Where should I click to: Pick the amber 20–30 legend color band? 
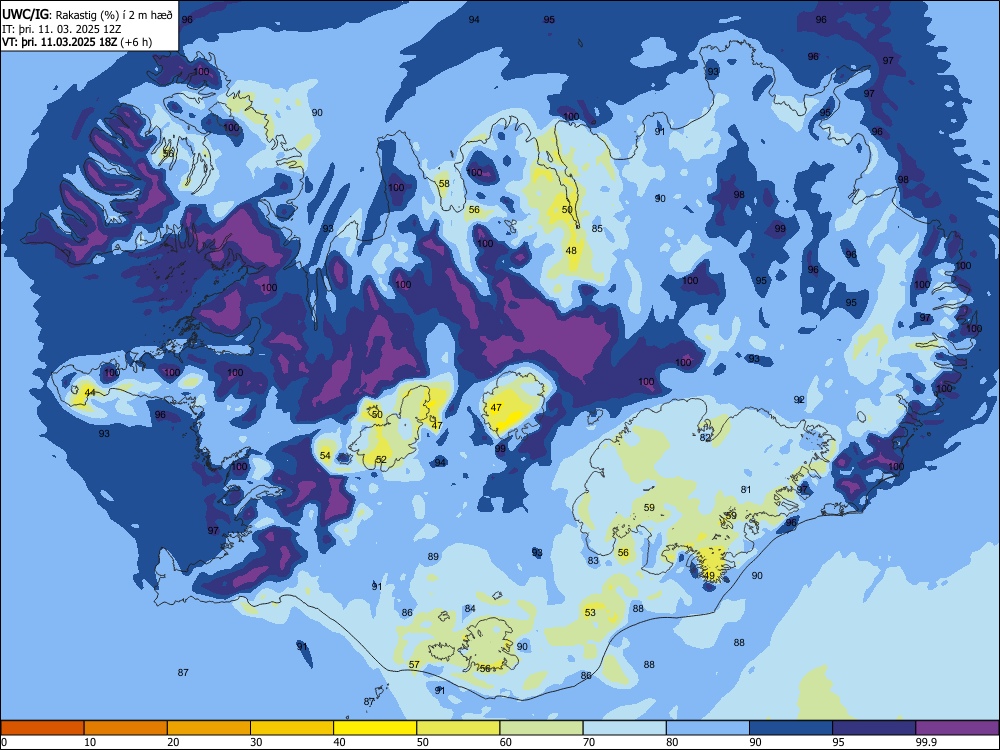pos(209,728)
